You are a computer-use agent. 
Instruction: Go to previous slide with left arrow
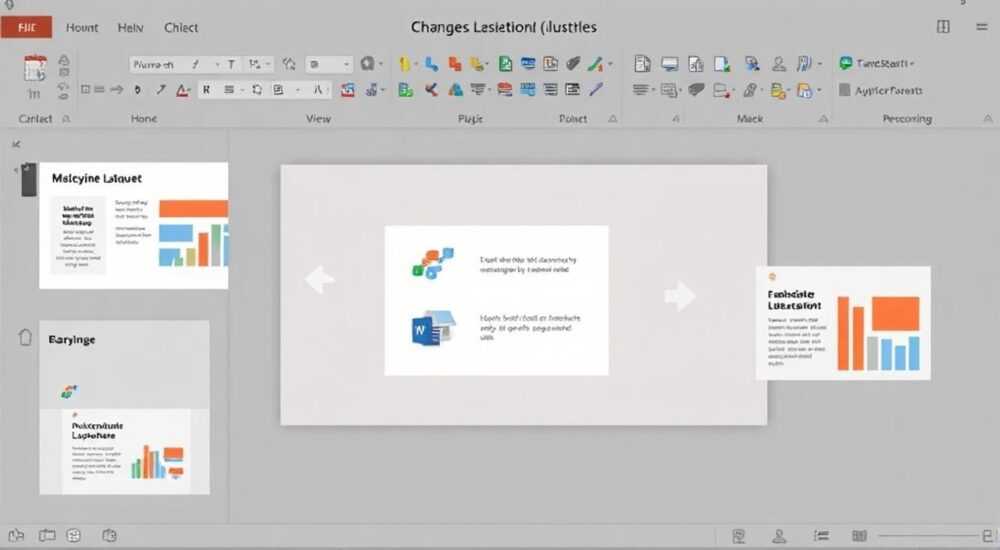pos(320,279)
